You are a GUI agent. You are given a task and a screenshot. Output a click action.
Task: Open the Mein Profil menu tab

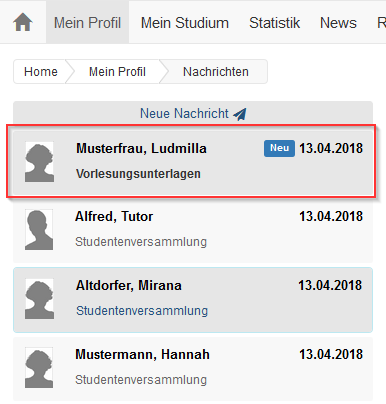click(x=87, y=22)
